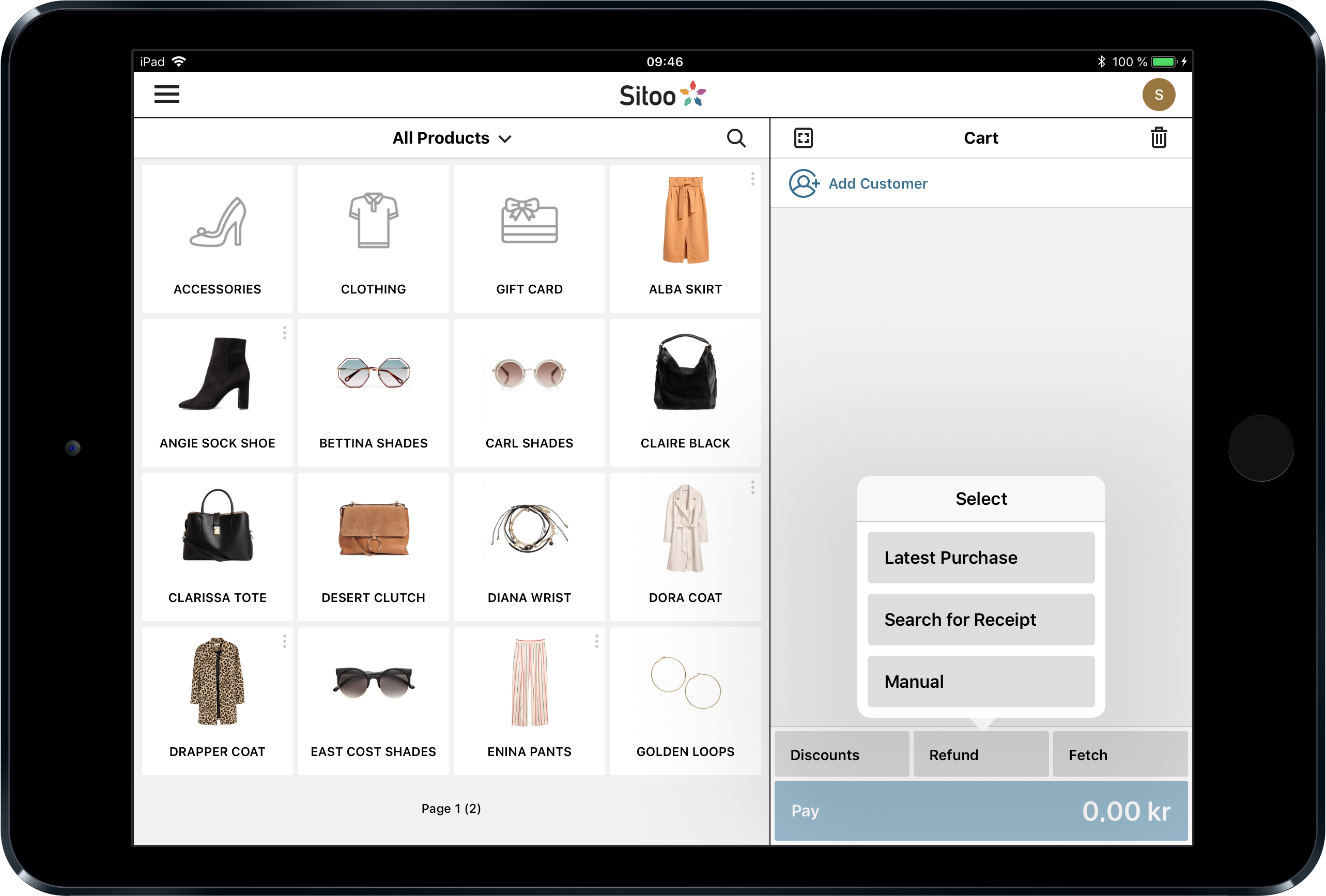This screenshot has width=1326, height=896.
Task: Add Alba Skirt to cart
Action: [x=685, y=239]
